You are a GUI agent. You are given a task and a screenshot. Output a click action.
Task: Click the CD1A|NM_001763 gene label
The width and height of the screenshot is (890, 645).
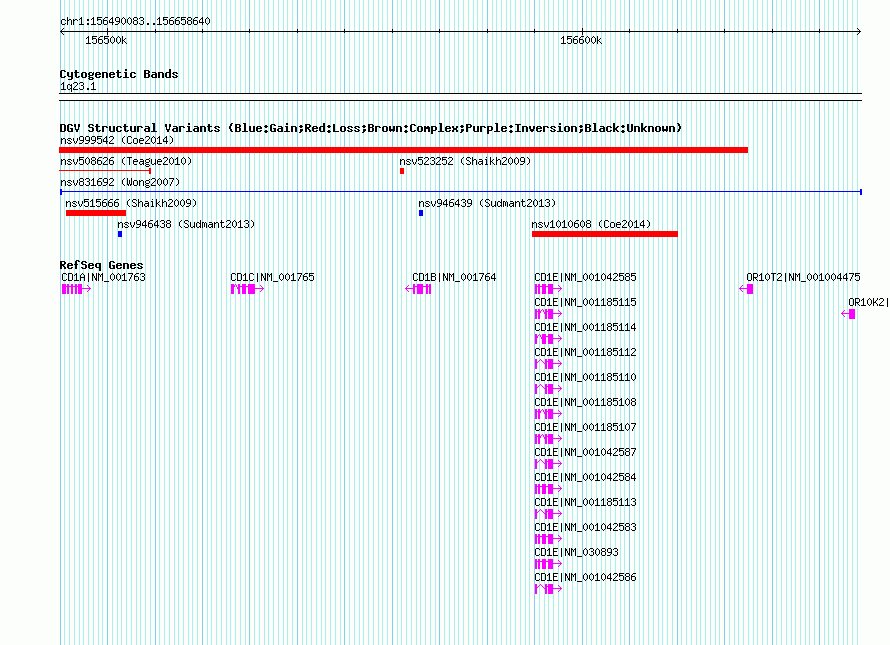pos(103,277)
